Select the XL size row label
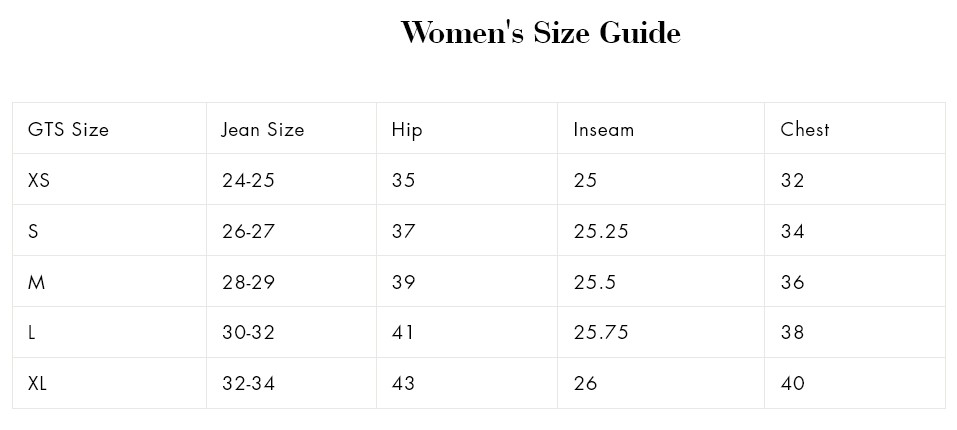 37,384
